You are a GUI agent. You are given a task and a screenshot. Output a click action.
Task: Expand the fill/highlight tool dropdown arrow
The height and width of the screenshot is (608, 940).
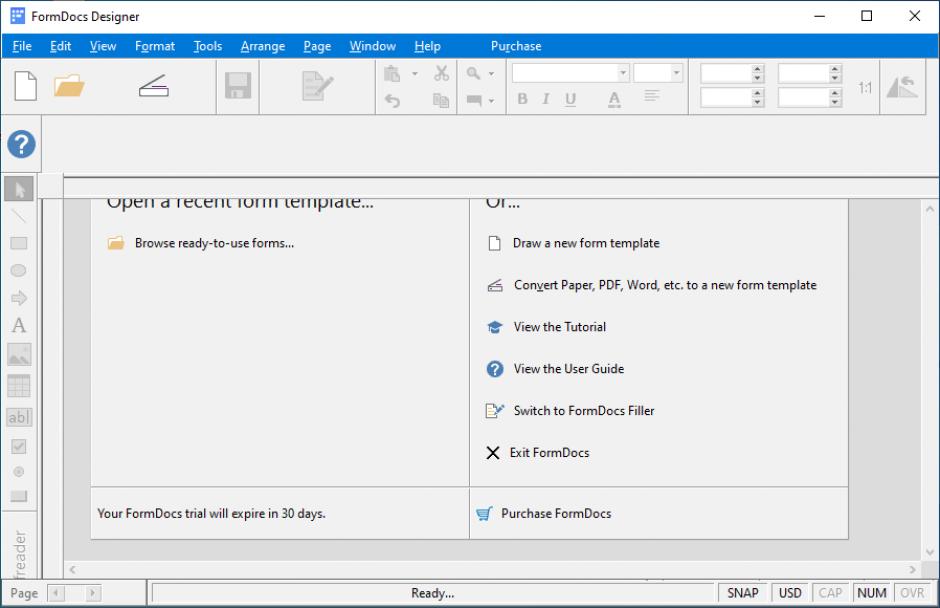tap(491, 101)
